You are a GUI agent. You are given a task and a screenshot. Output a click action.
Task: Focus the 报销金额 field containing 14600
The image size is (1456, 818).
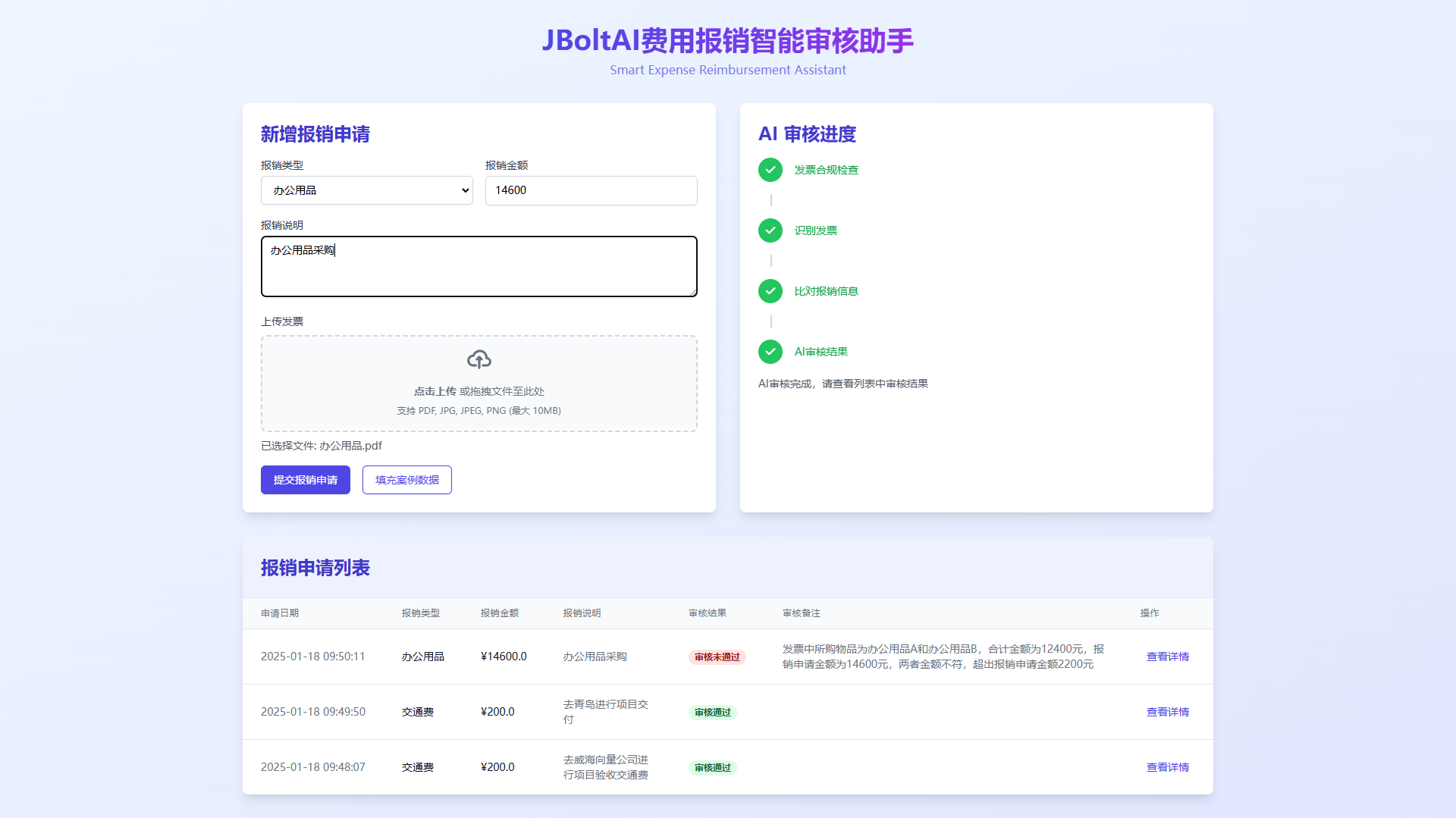[x=591, y=190]
